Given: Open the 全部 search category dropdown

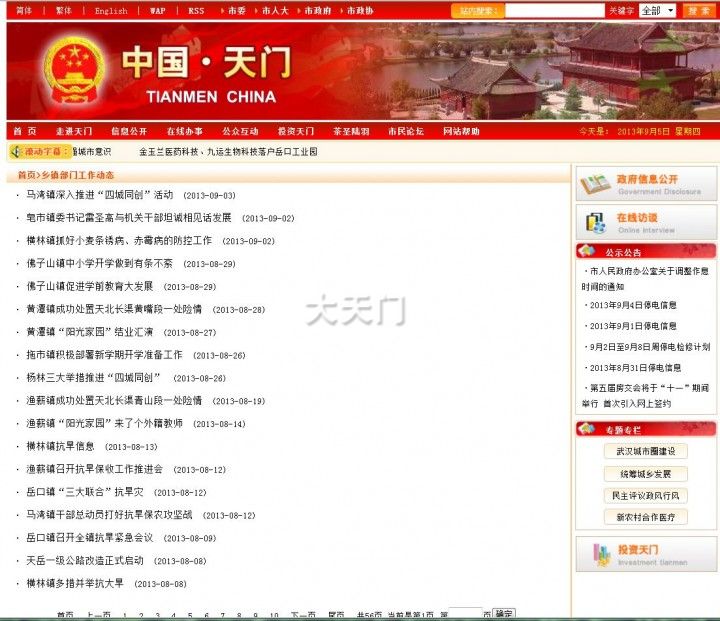Looking at the screenshot, I should point(657,11).
